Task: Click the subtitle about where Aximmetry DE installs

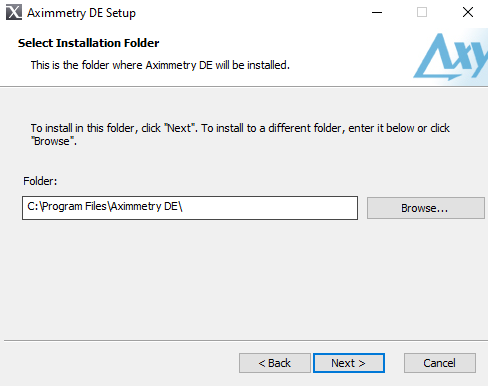Action: pyautogui.click(x=160, y=65)
